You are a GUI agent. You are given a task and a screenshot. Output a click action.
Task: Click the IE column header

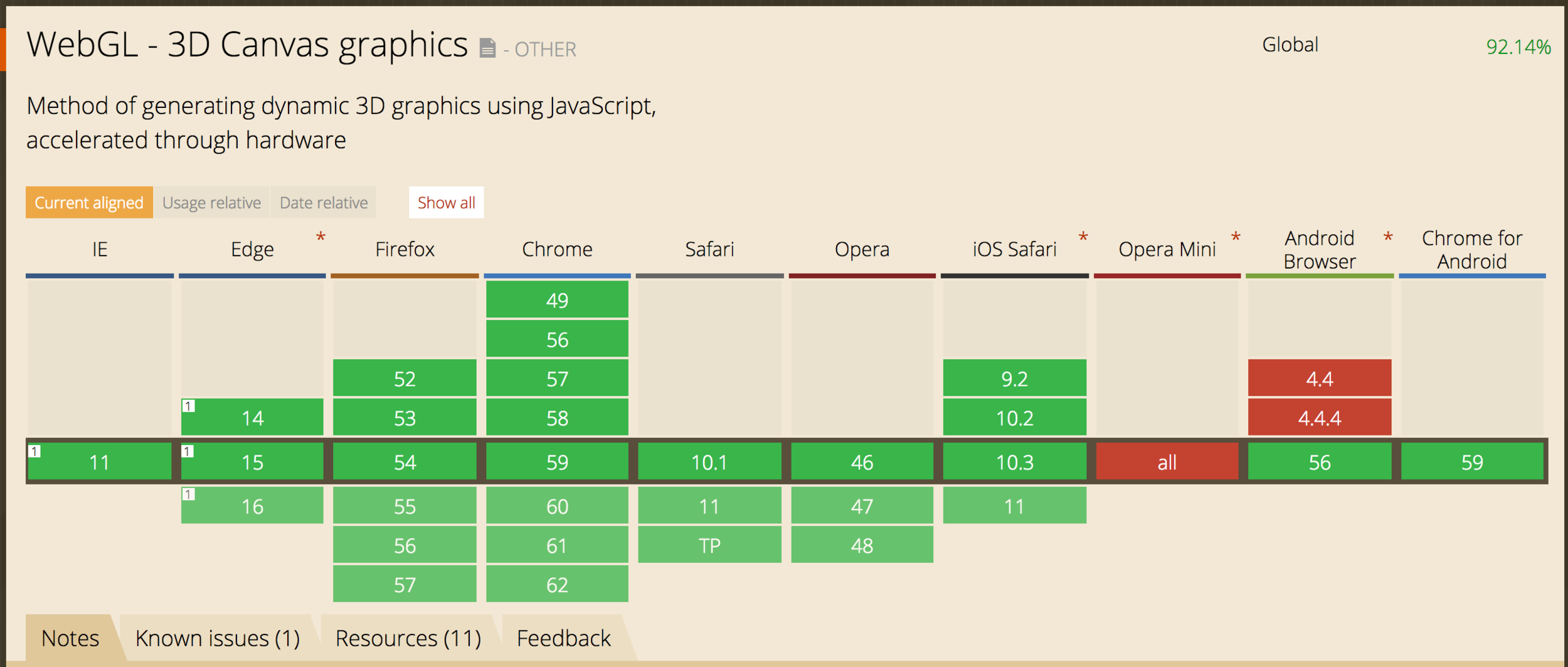[x=100, y=249]
